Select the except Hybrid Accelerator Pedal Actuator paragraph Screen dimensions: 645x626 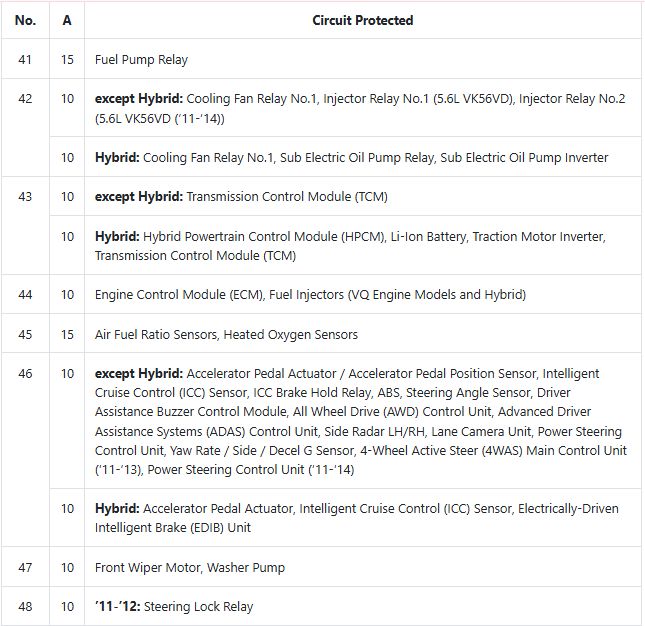[361, 422]
